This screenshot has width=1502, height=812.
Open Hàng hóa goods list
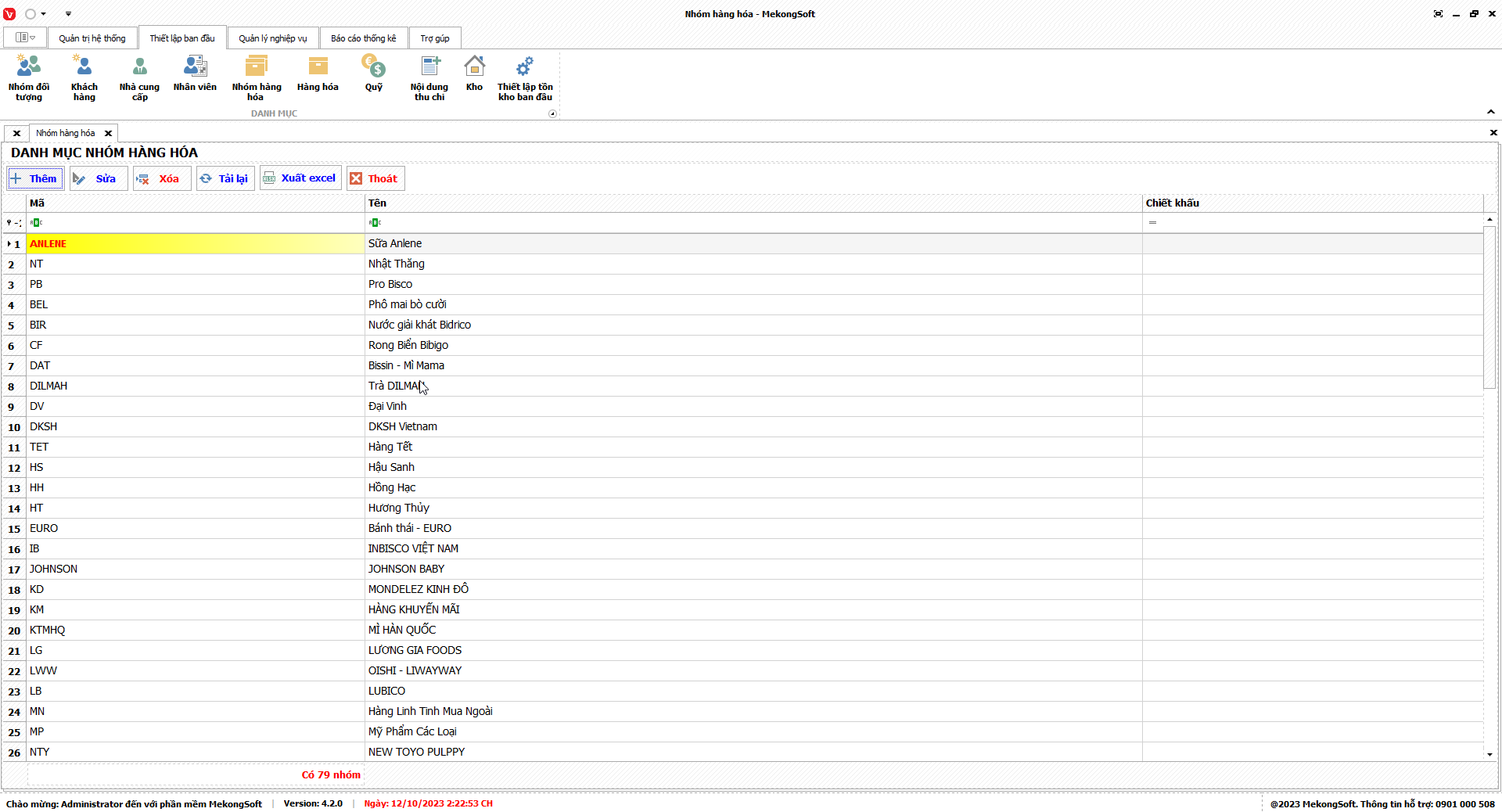coord(318,74)
